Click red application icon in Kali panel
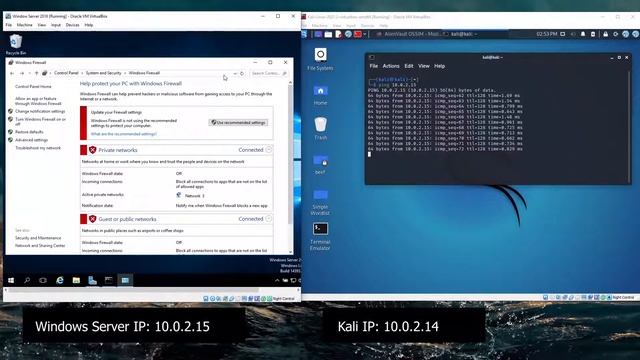 [x=358, y=34]
